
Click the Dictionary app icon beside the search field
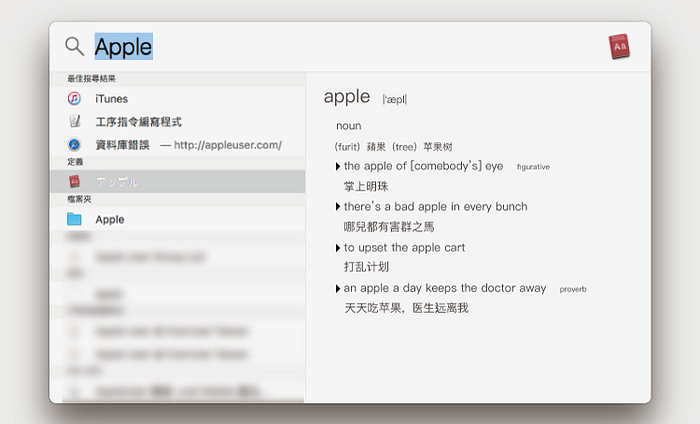[619, 46]
